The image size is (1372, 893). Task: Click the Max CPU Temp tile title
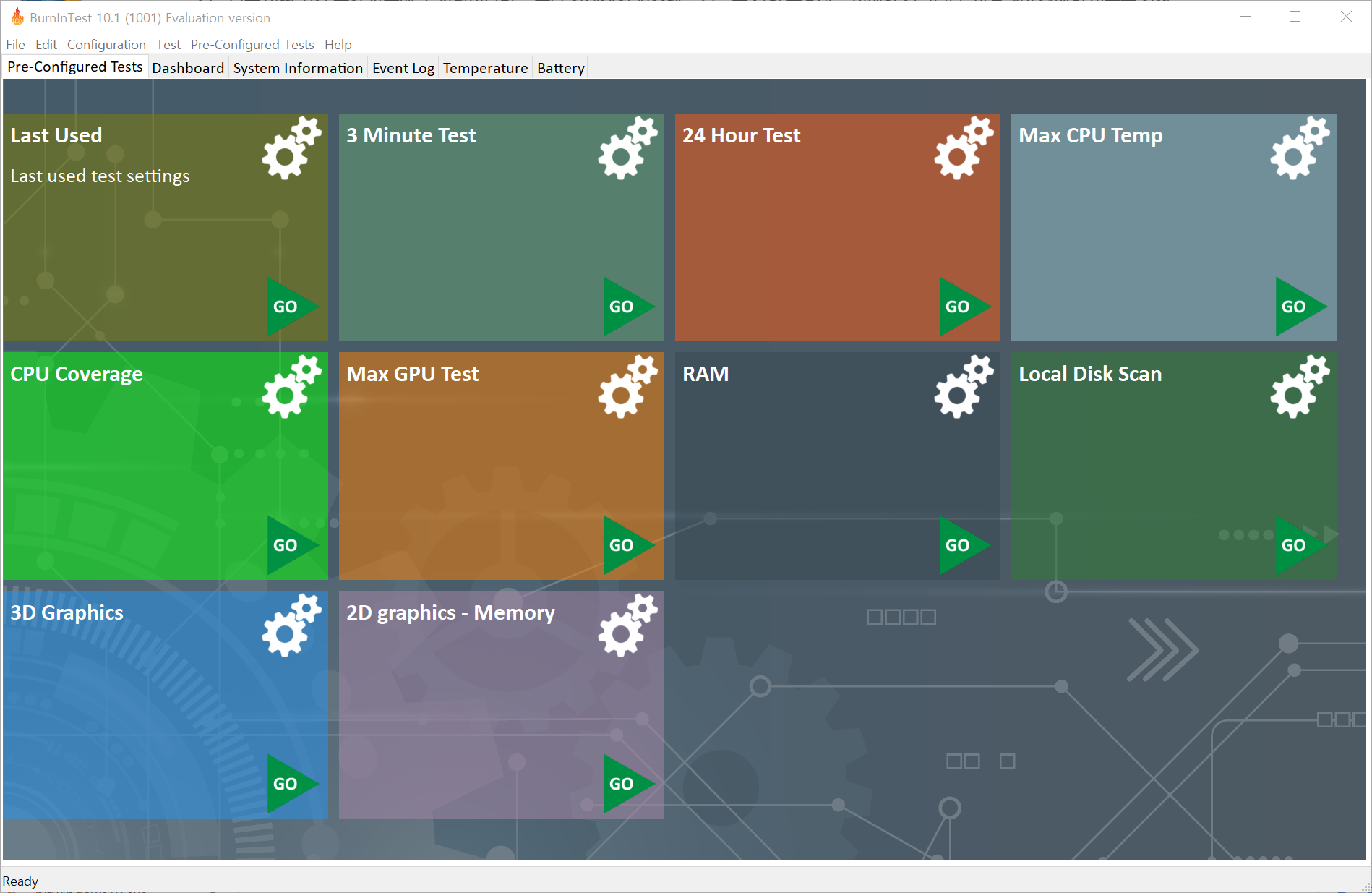(1091, 135)
